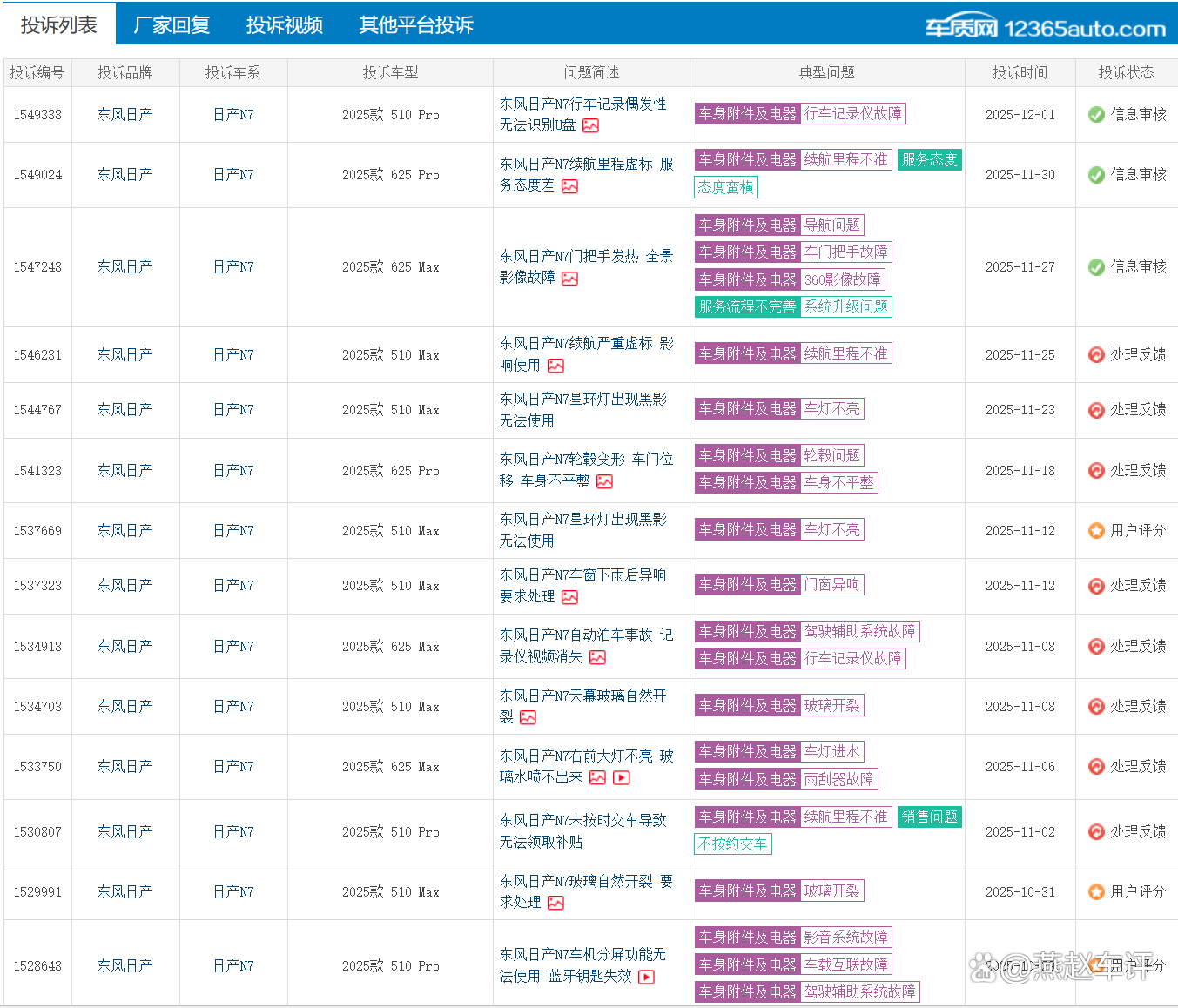
Task: Click red feedback status icon for complaint 1546231
Action: (1096, 355)
